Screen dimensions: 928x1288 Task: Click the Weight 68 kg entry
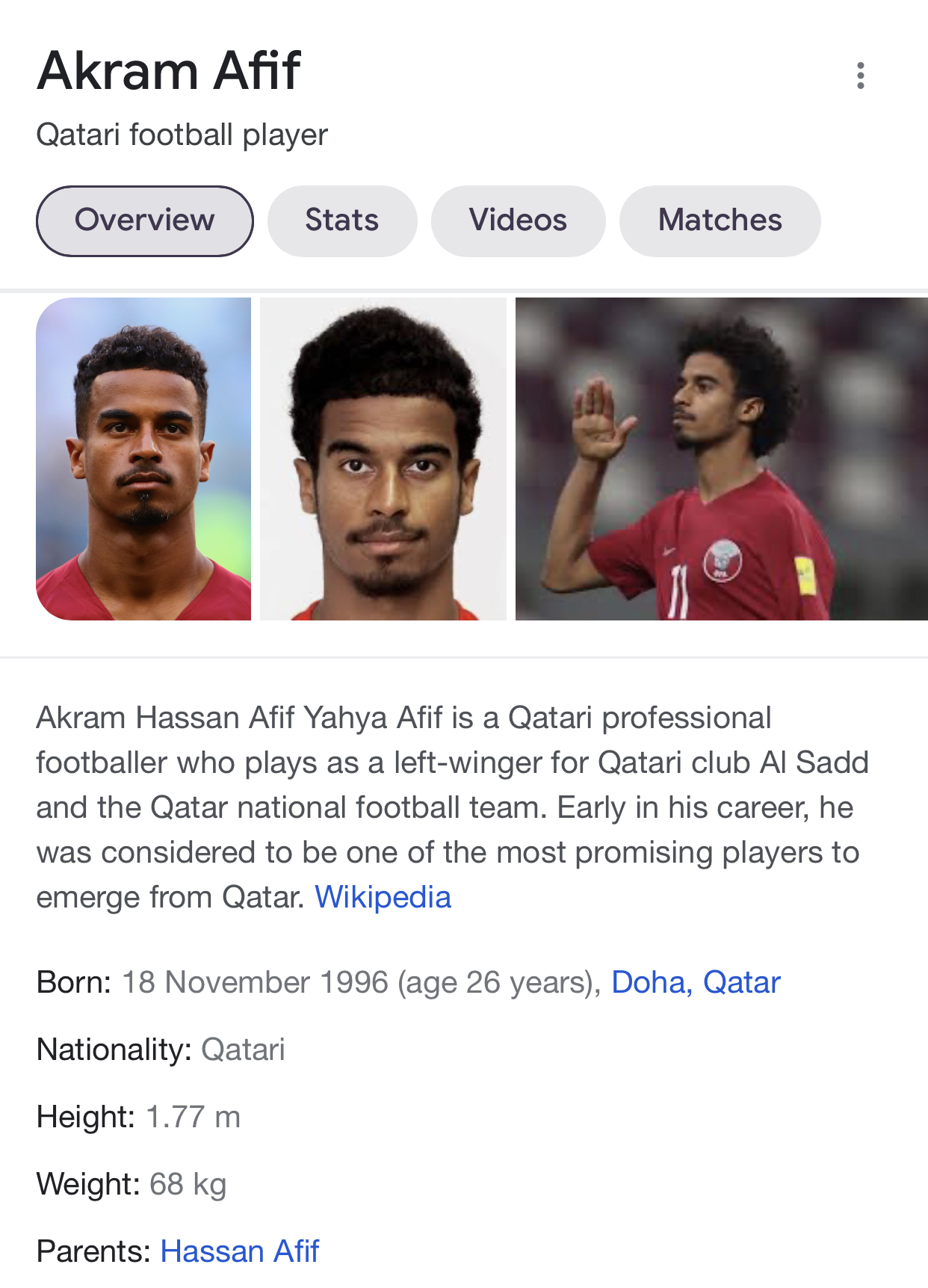[x=132, y=1184]
